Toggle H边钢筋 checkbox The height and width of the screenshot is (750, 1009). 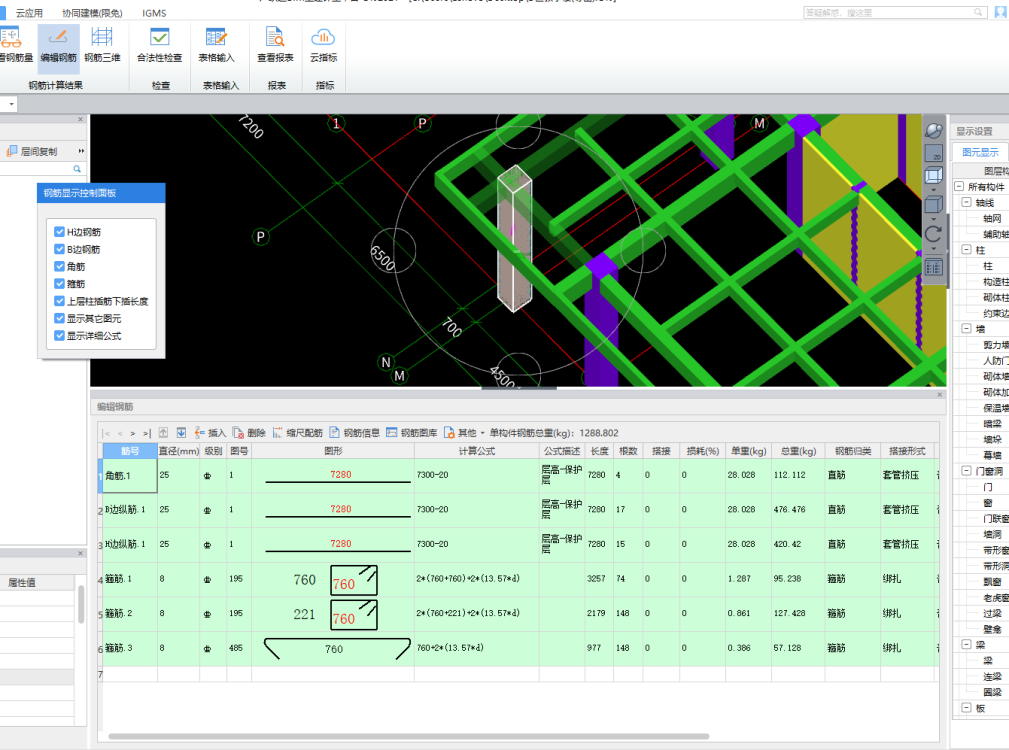tap(59, 232)
